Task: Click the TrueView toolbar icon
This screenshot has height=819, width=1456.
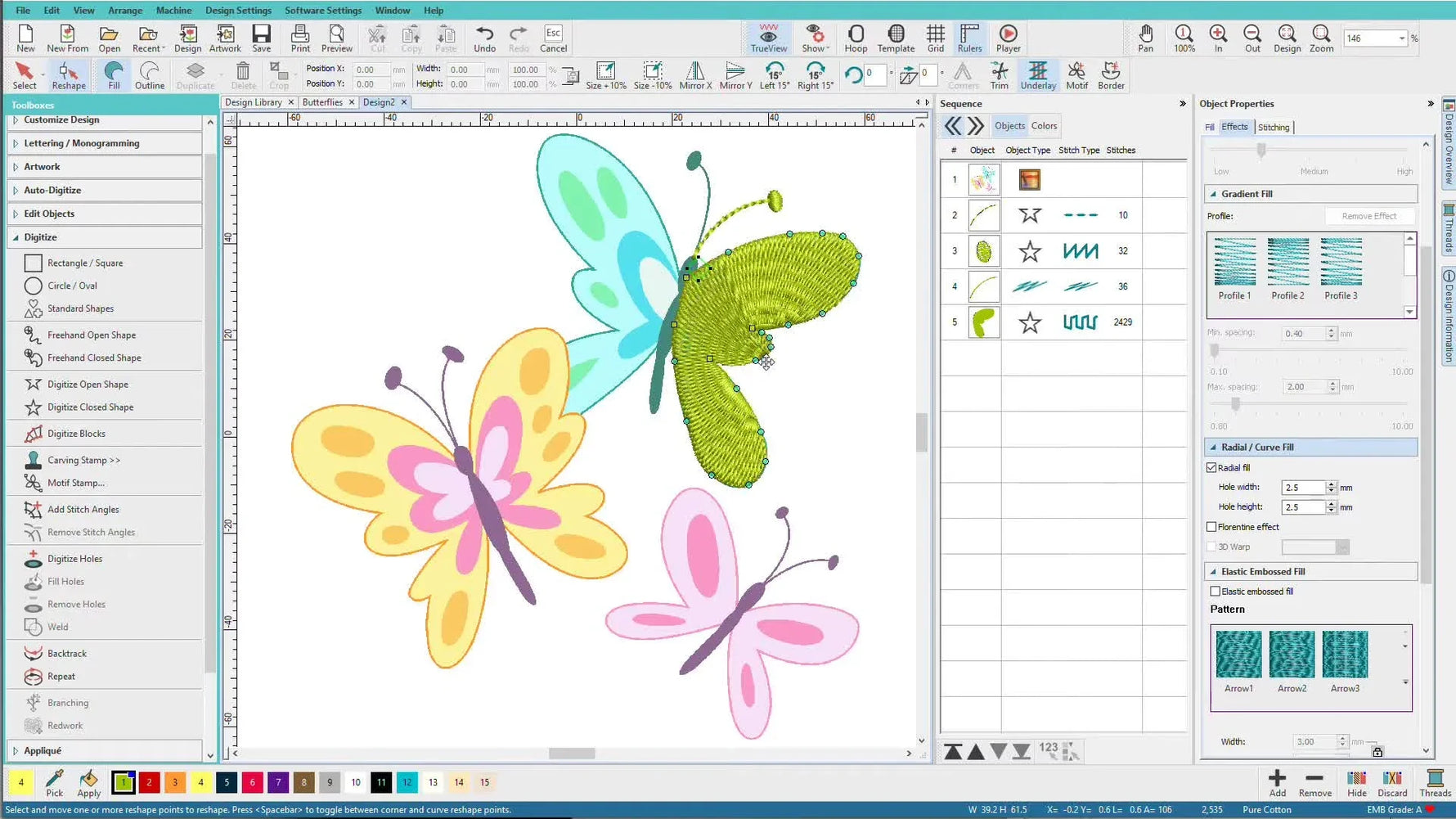Action: click(x=768, y=38)
